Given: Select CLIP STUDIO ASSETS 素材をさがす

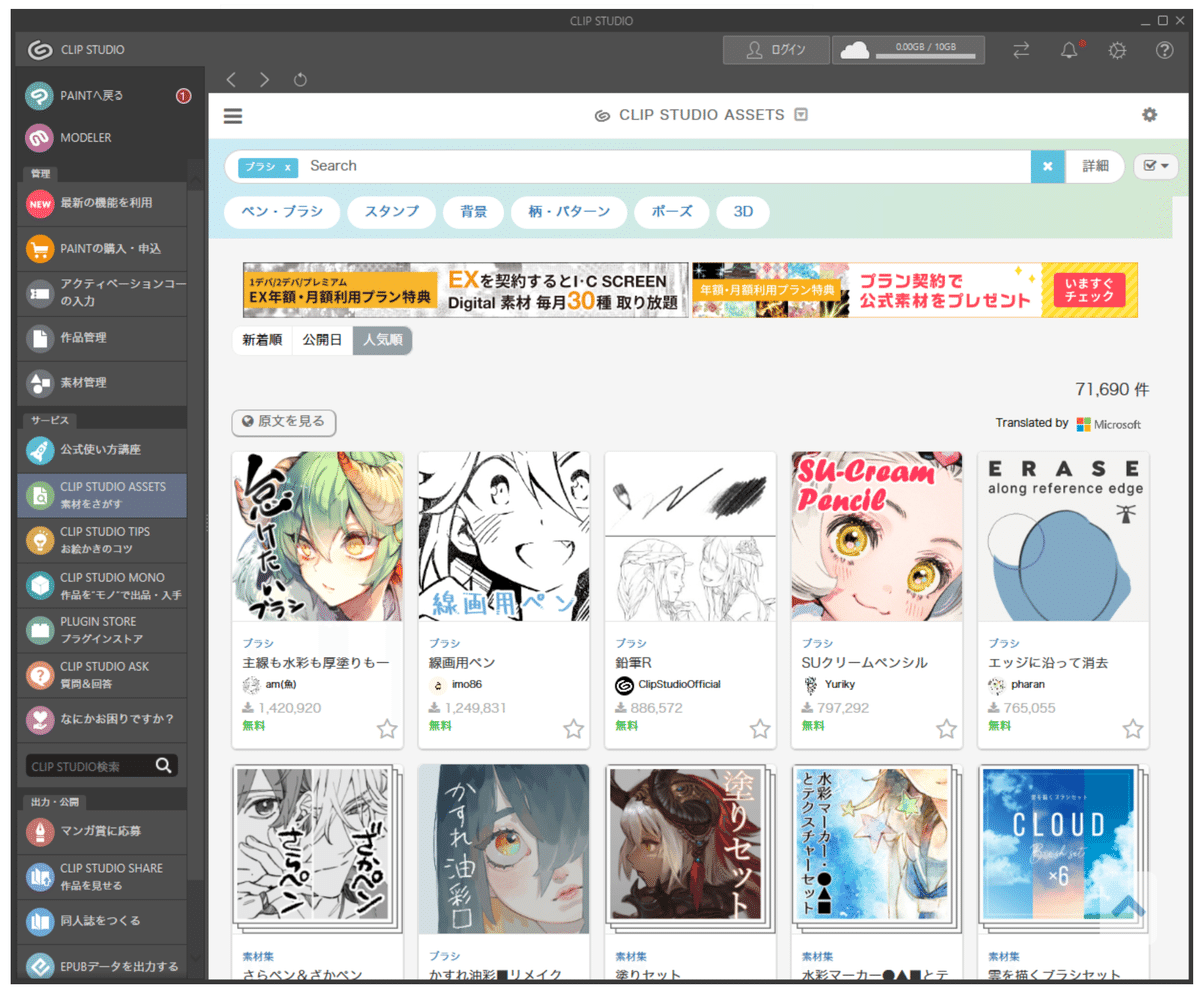Looking at the screenshot, I should pyautogui.click(x=103, y=495).
